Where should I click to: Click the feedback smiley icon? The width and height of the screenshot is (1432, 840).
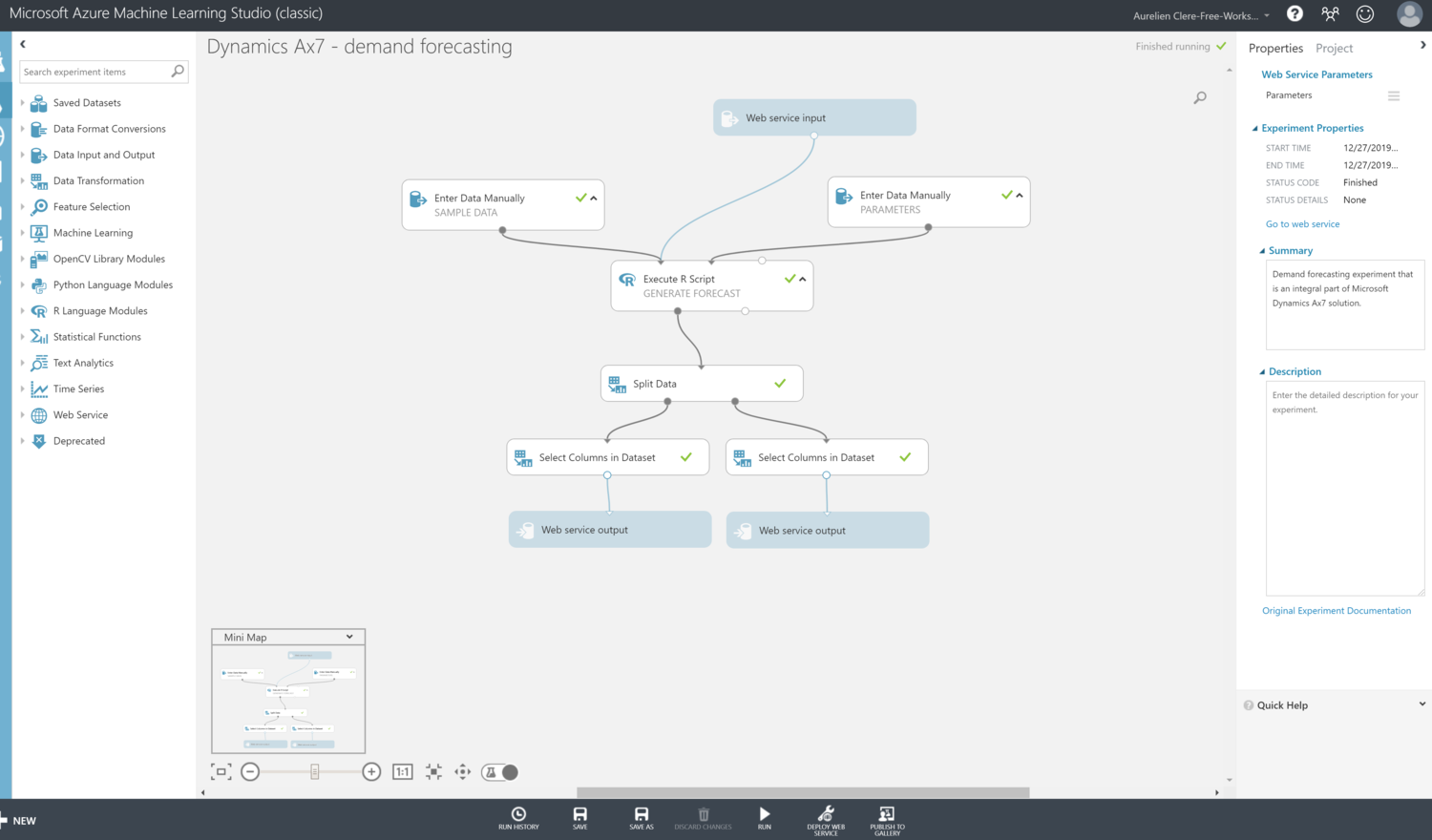1365,13
